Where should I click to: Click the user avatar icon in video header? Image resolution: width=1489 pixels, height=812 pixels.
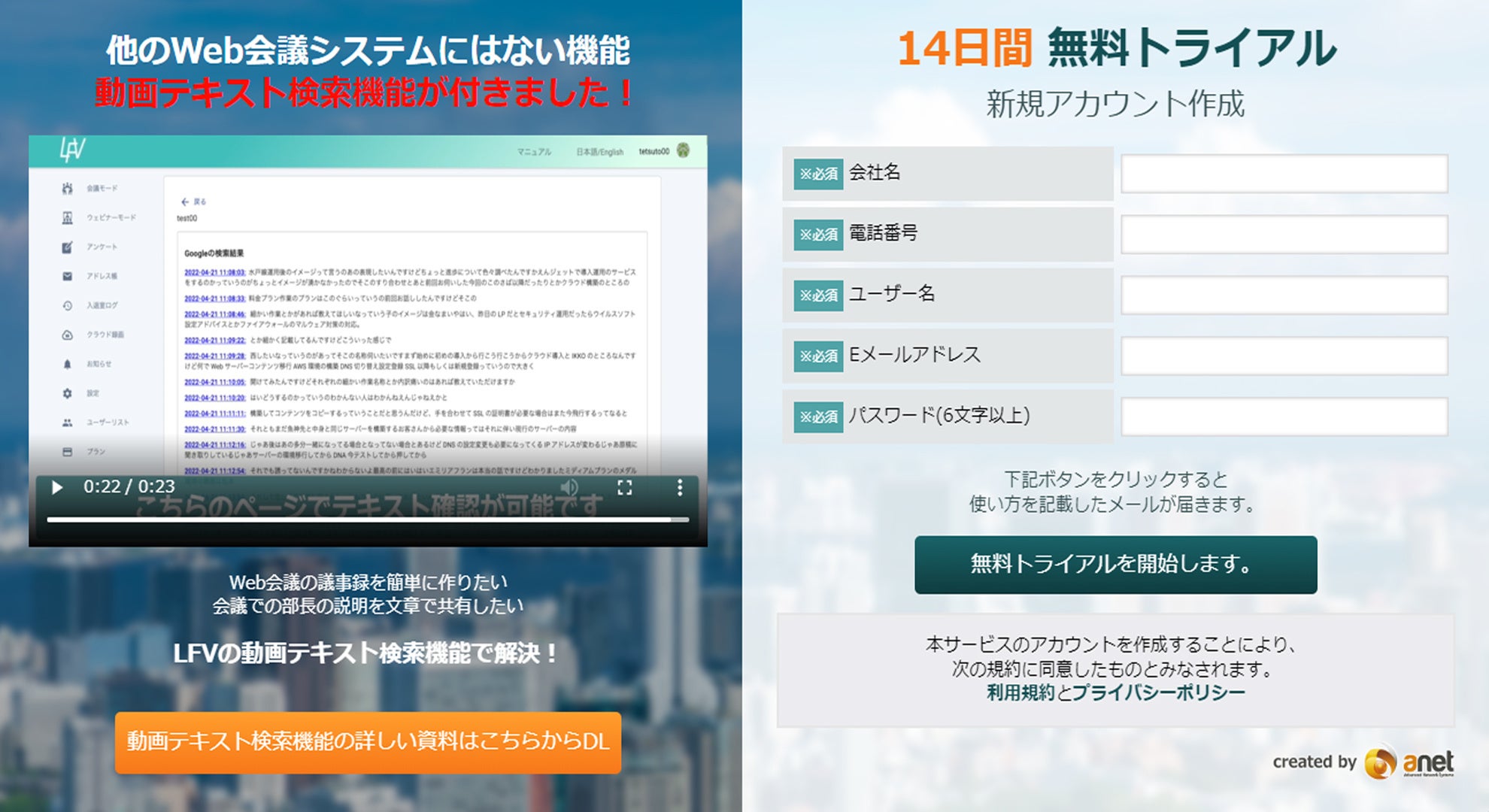pyautogui.click(x=683, y=150)
